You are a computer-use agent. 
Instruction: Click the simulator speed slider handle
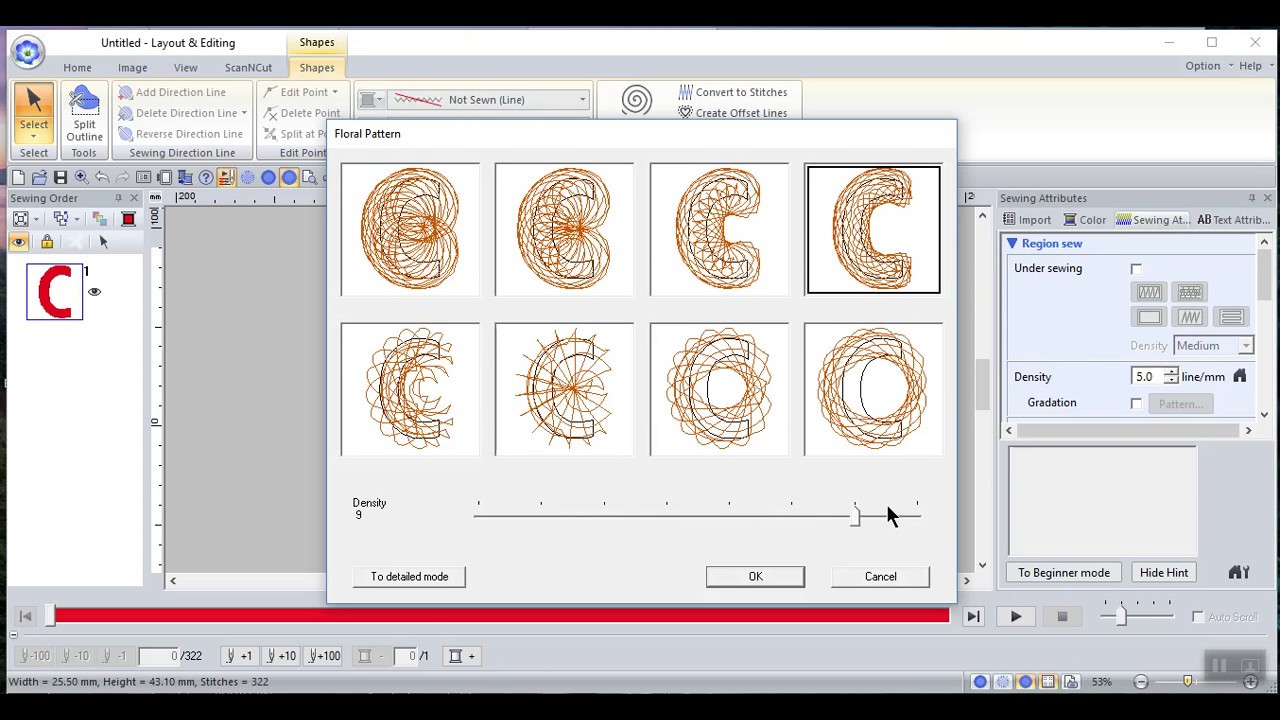pyautogui.click(x=1121, y=617)
